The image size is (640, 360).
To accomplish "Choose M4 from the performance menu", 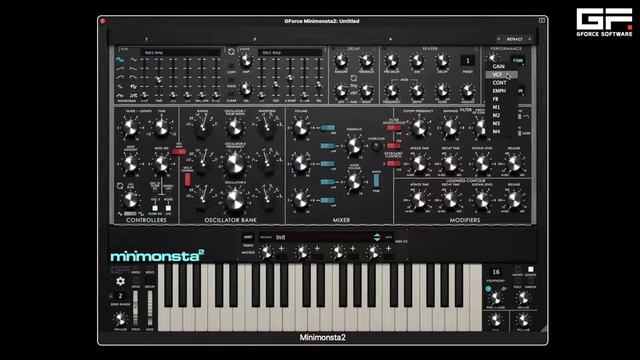I will pos(496,131).
